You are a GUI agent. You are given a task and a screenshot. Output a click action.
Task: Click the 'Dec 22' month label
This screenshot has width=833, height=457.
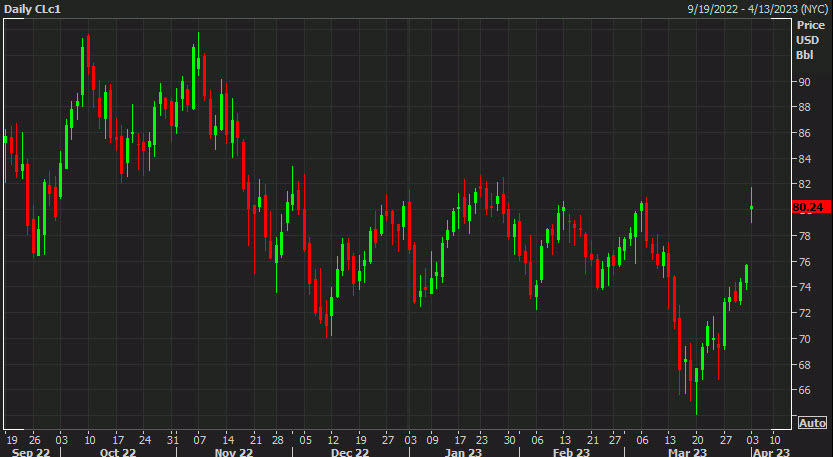click(x=350, y=452)
